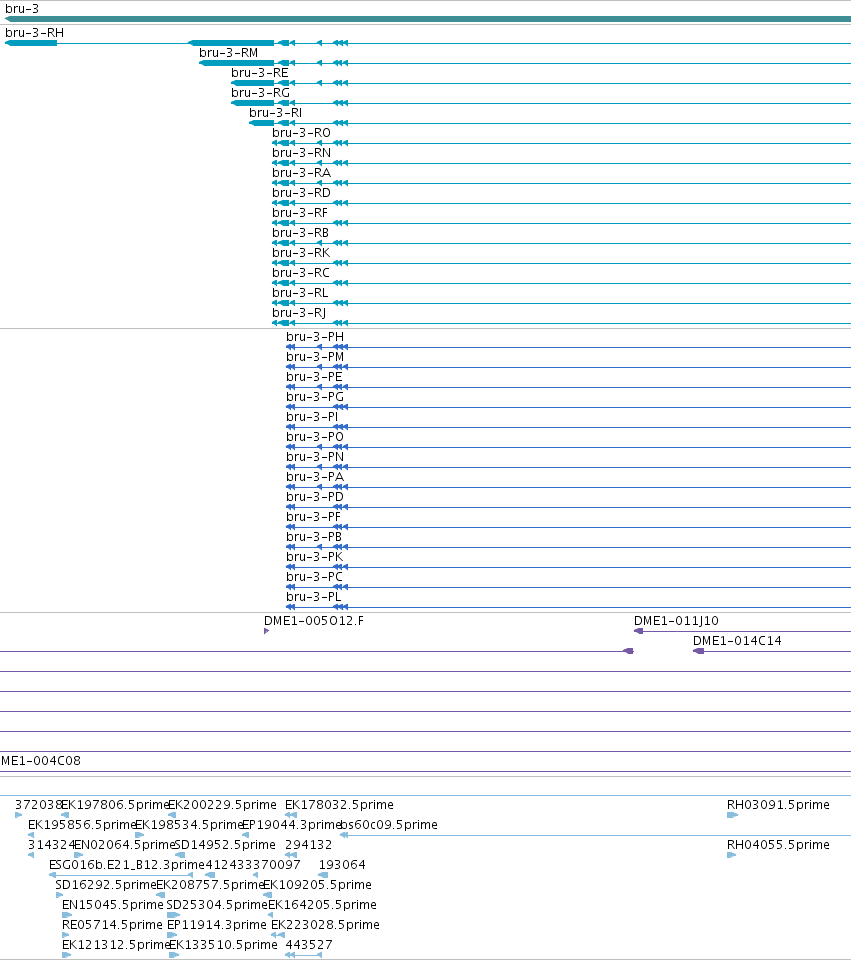
Task: Select the EP19044.3prime EST label
Action: [x=291, y=825]
